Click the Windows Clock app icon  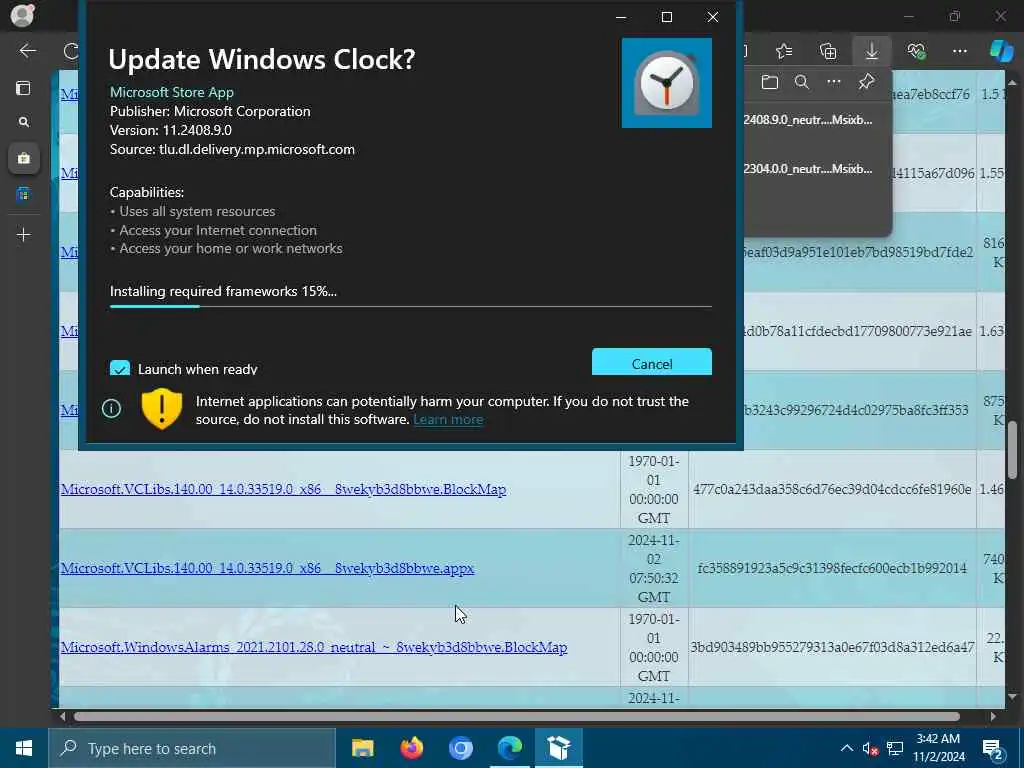coord(667,83)
